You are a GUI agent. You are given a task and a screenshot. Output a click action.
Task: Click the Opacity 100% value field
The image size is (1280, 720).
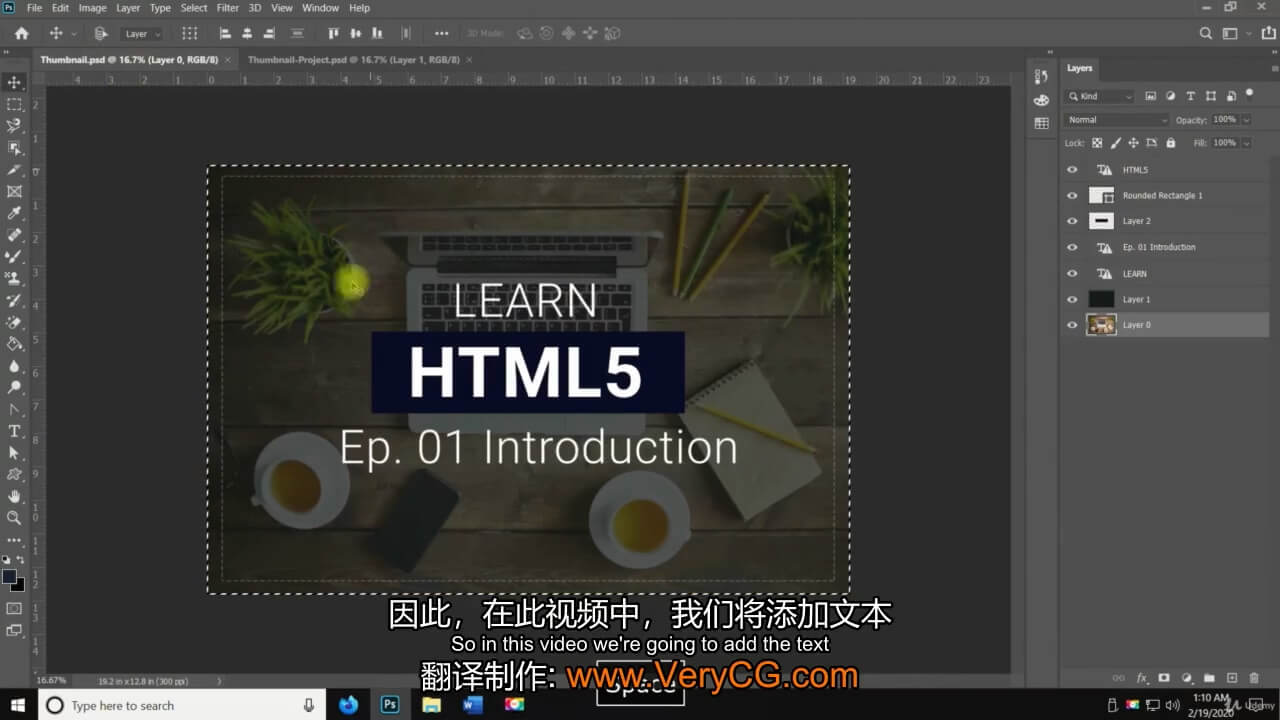[x=1224, y=120]
